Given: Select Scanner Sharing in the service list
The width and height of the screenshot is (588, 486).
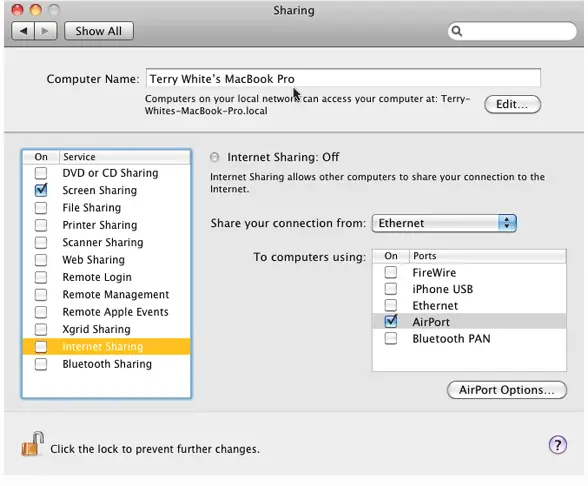Looking at the screenshot, I should (106, 242).
